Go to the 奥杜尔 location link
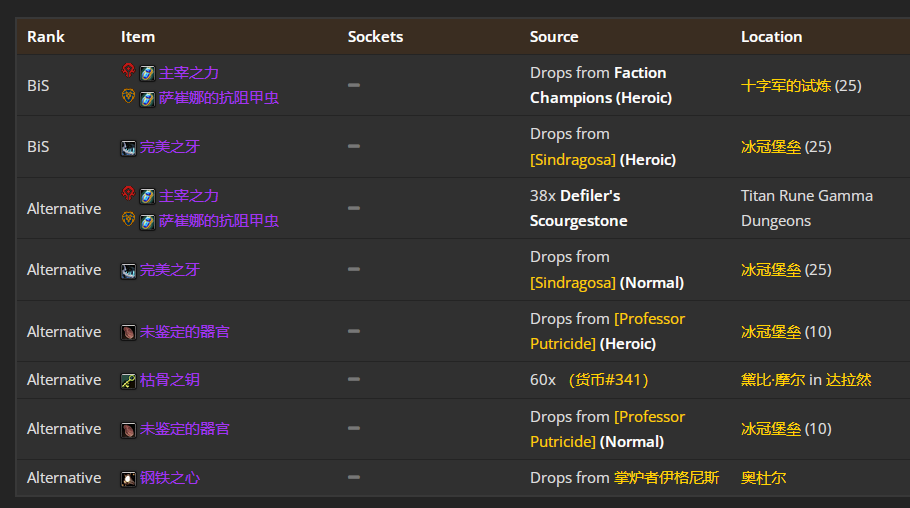 point(763,478)
